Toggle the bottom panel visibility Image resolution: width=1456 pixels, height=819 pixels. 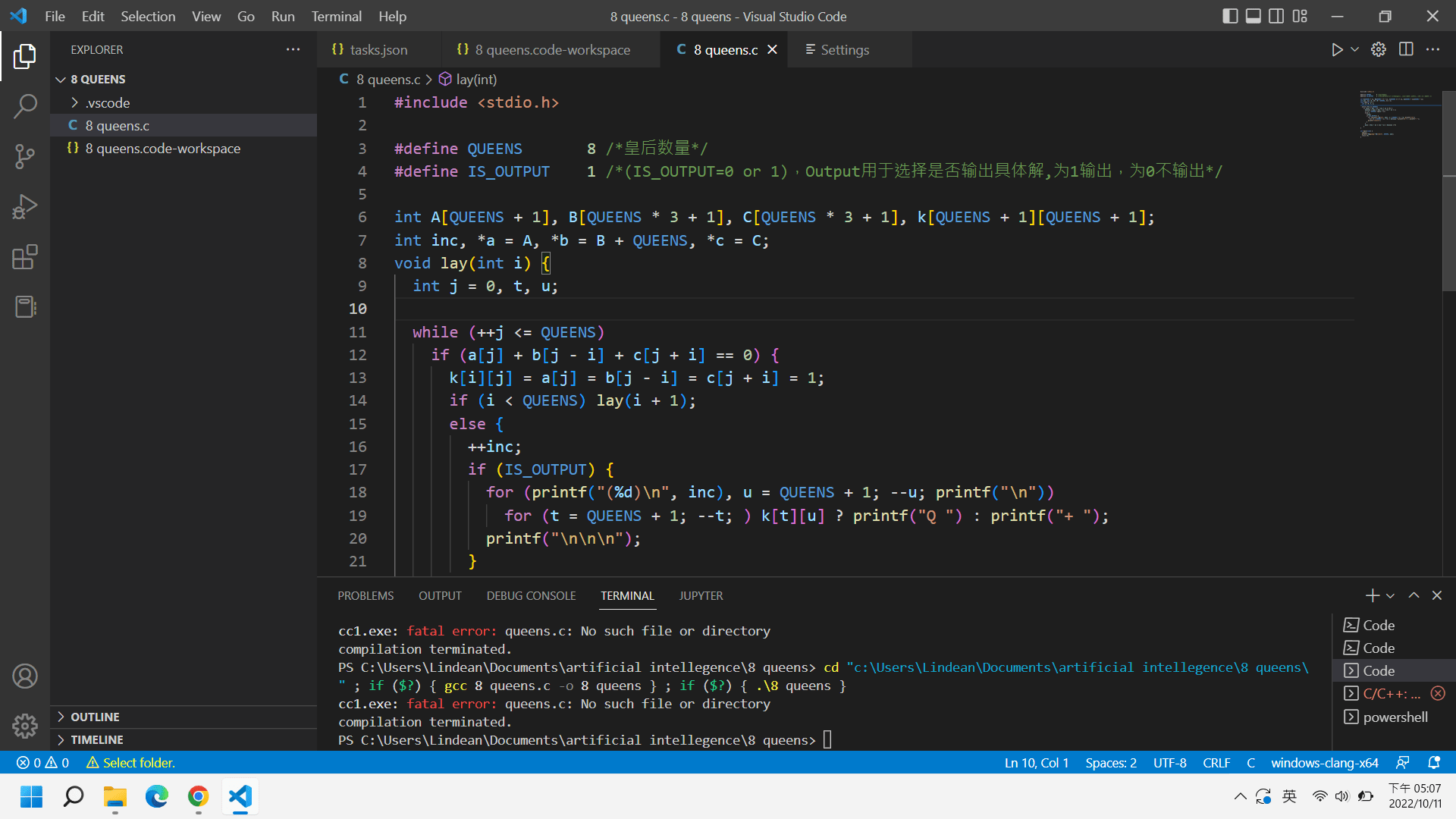click(x=1254, y=16)
